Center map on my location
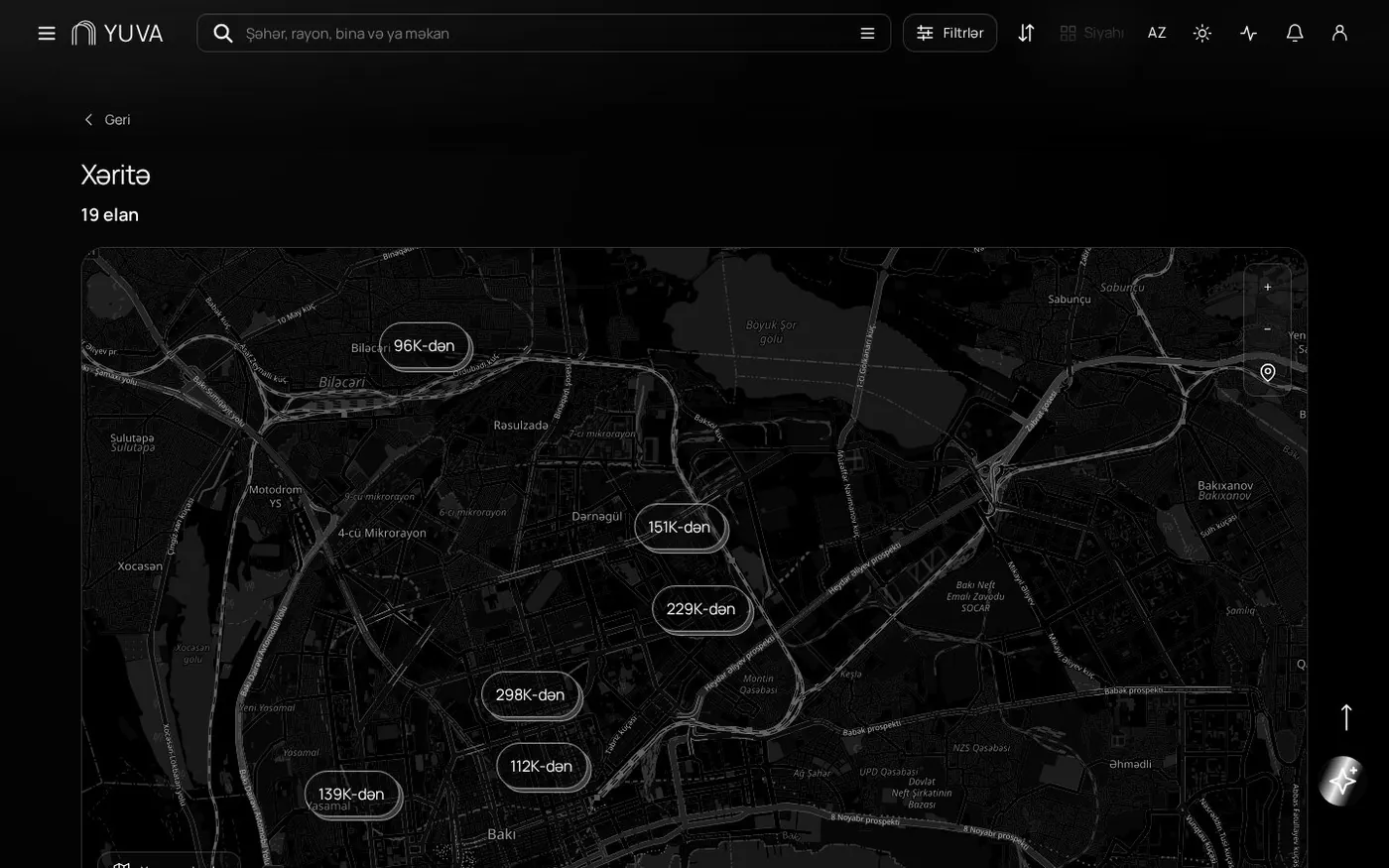The width and height of the screenshot is (1389, 868). (1267, 372)
